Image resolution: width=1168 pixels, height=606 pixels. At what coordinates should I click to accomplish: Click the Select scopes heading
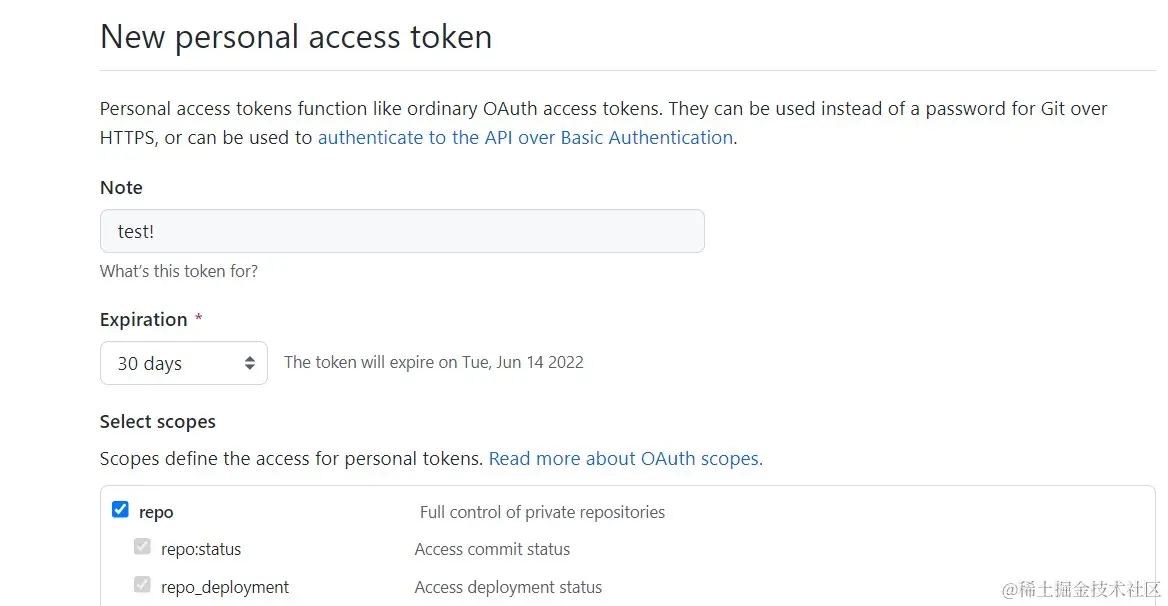tap(158, 422)
